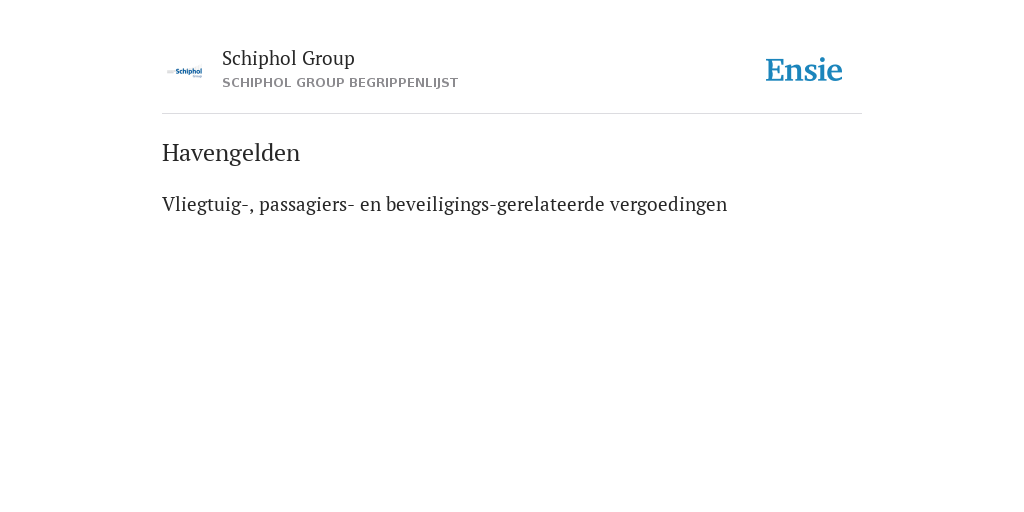1024x512 pixels.
Task: Click the horizontal divider line below the header
Action: (512, 114)
